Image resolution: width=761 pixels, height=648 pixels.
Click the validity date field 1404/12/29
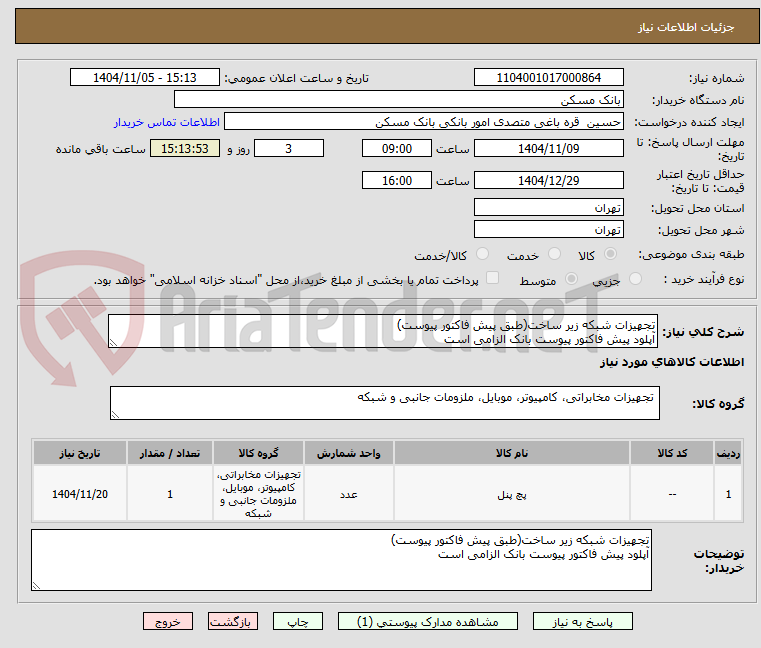[x=548, y=180]
